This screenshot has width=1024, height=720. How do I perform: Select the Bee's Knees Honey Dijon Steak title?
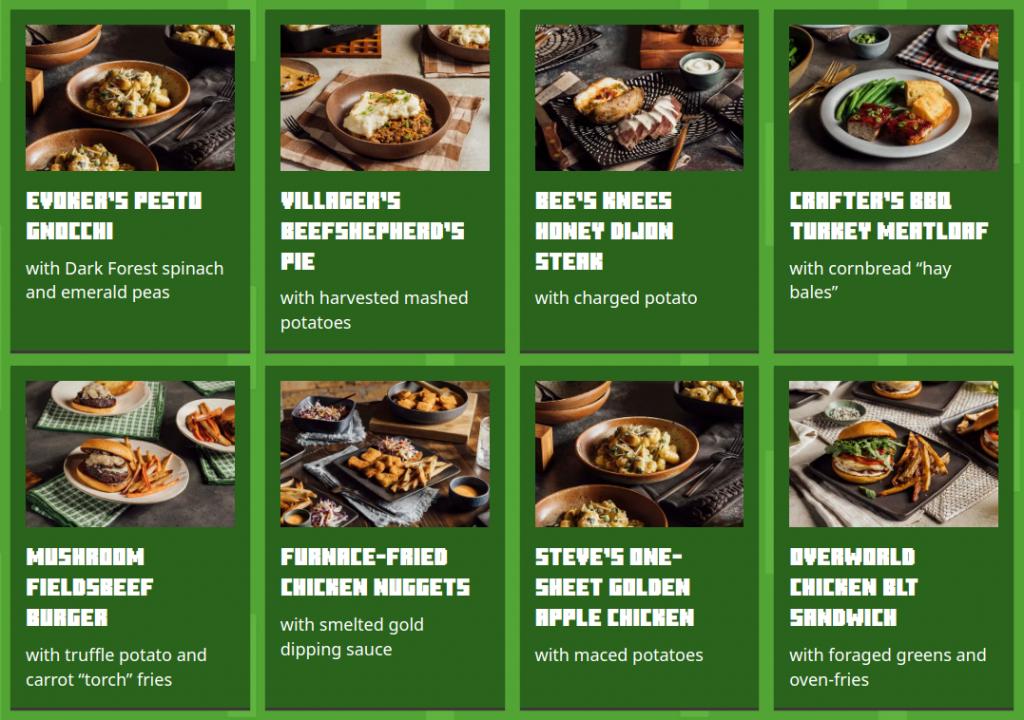604,231
